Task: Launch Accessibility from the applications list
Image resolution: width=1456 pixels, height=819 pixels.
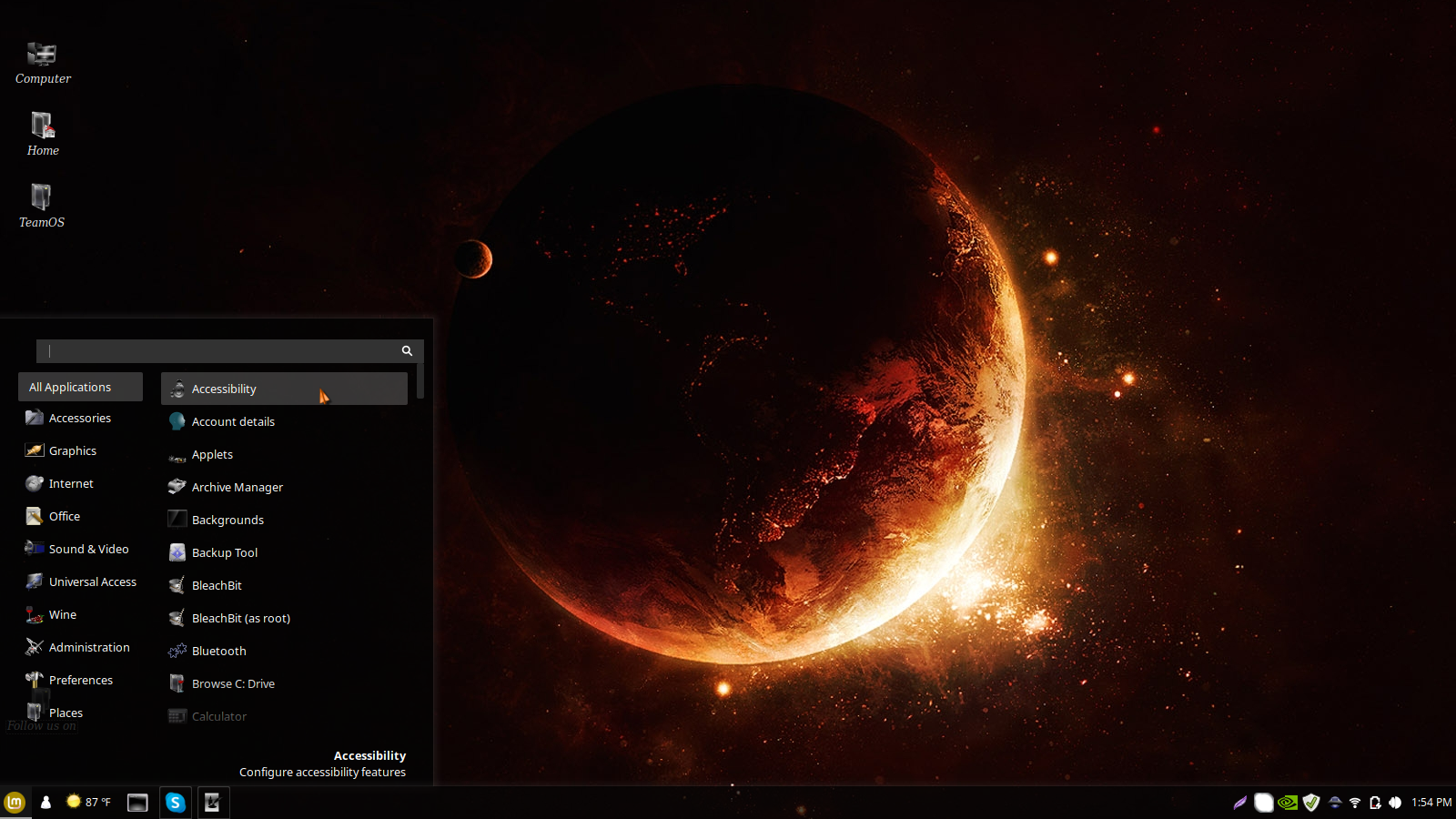Action: pos(284,389)
